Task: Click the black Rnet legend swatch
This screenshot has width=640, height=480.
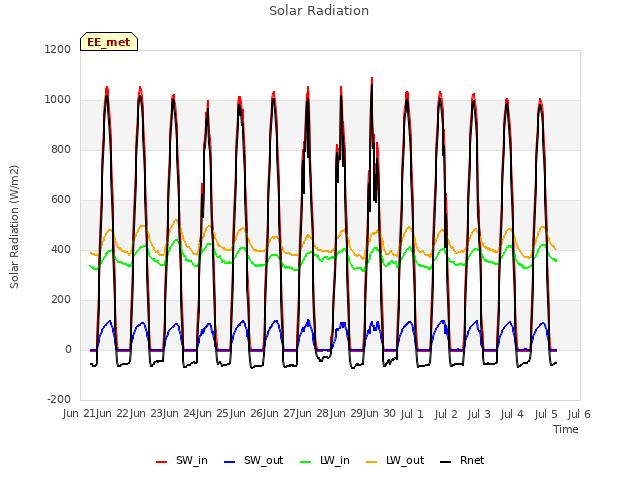Action: tap(445, 462)
